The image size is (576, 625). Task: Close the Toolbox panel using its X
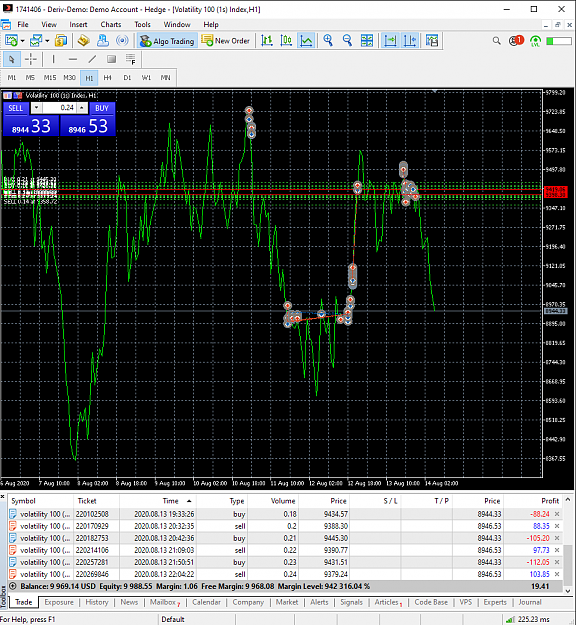pos(3,497)
